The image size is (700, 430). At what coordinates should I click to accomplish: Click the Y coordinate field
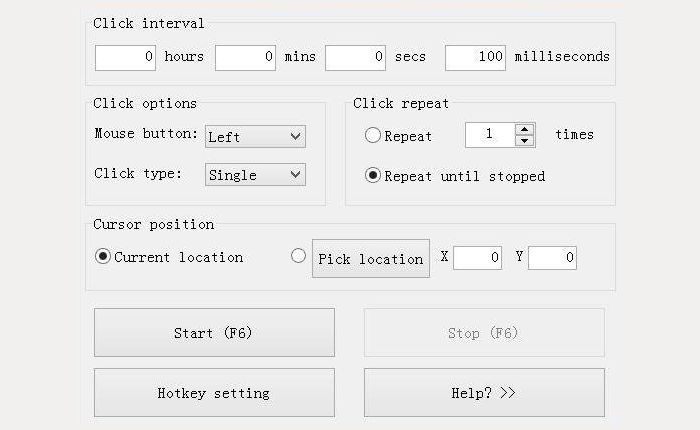coord(552,258)
